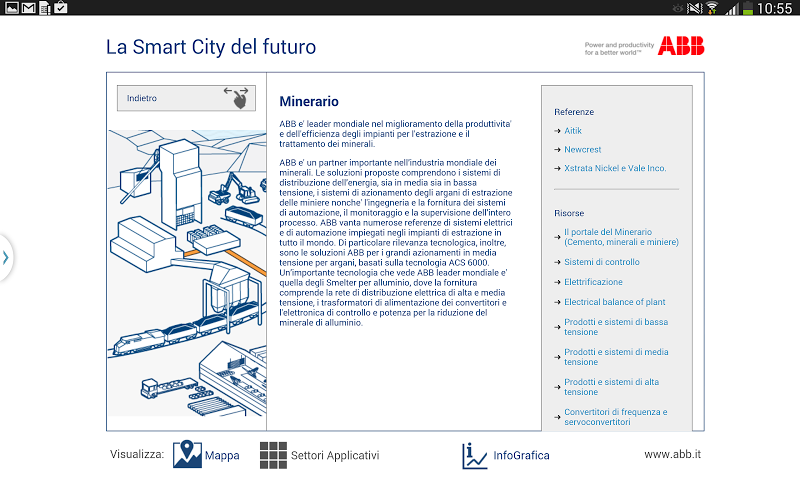Tap document notification icon in status bar
Viewport: 800px width, 500px height.
tap(45, 8)
